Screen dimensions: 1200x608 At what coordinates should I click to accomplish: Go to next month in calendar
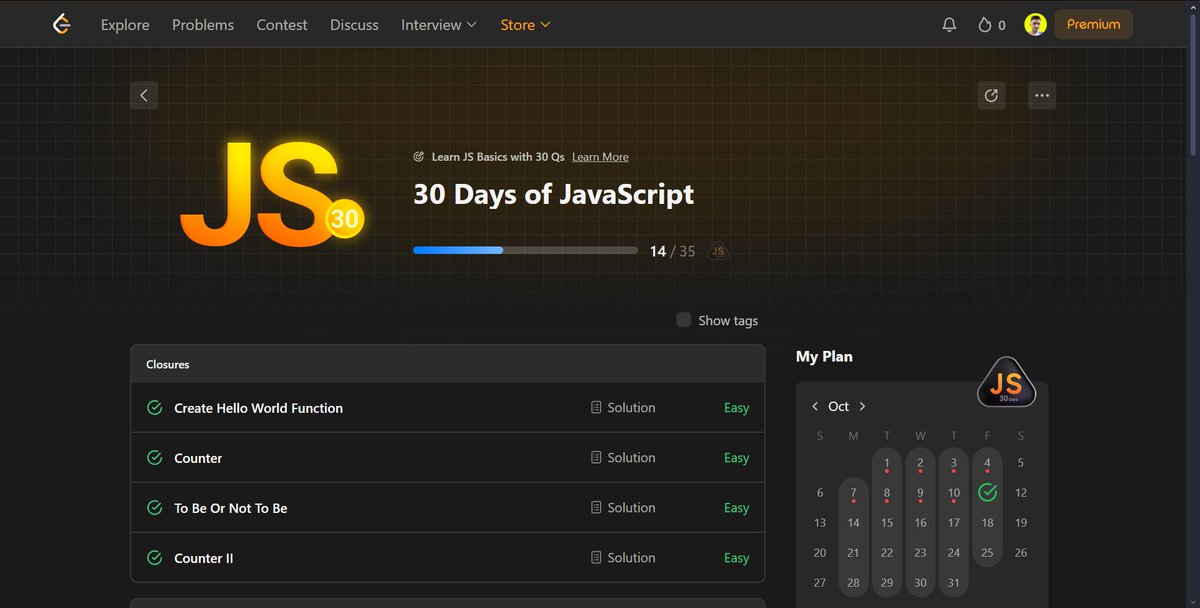862,406
